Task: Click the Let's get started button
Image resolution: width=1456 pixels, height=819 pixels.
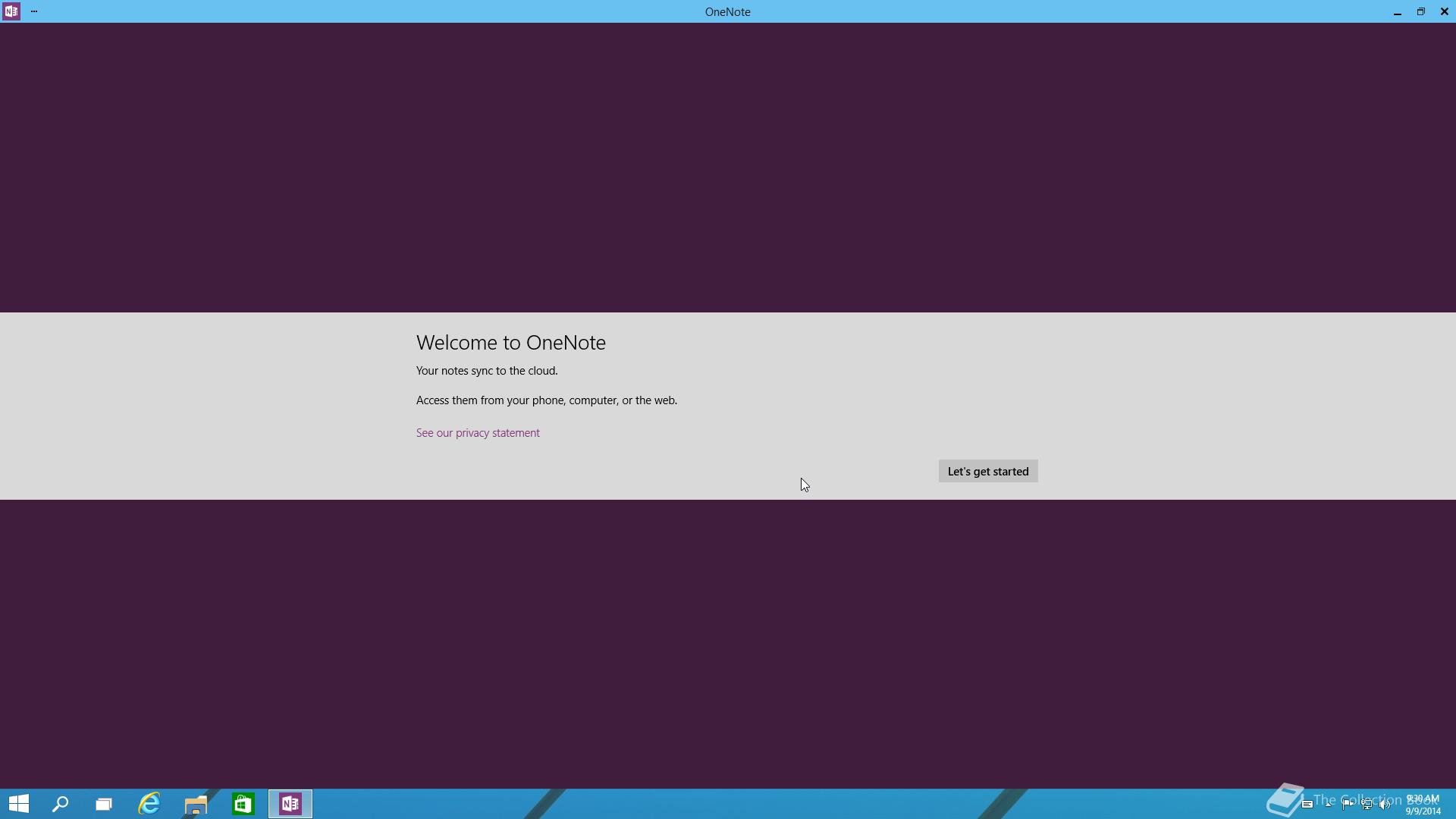Action: click(988, 471)
